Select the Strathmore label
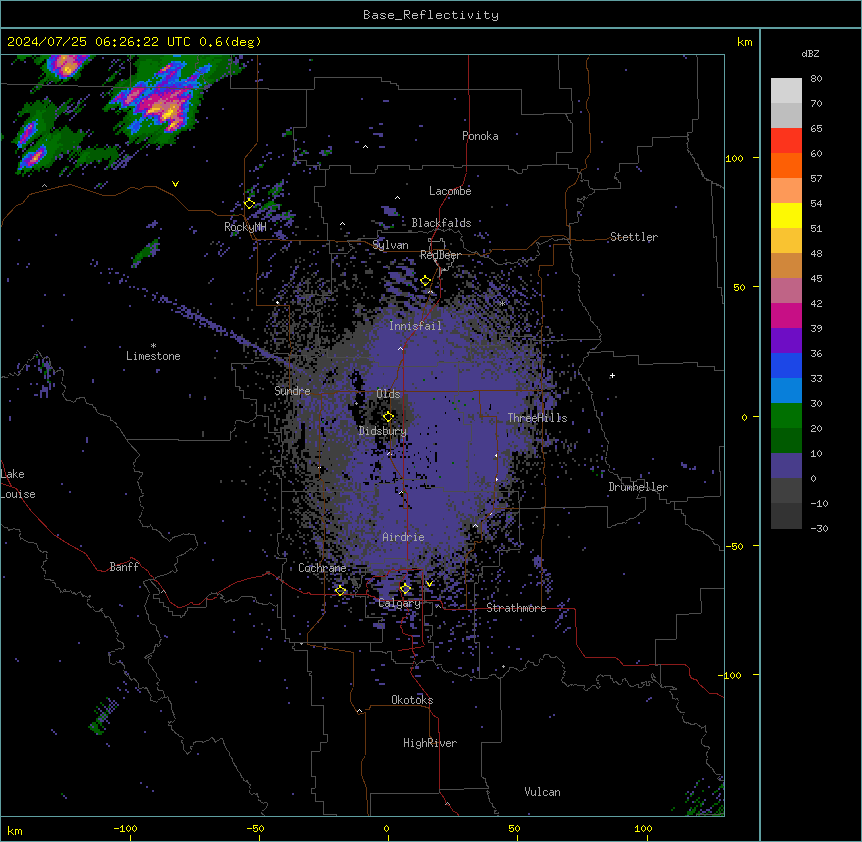 tap(516, 608)
